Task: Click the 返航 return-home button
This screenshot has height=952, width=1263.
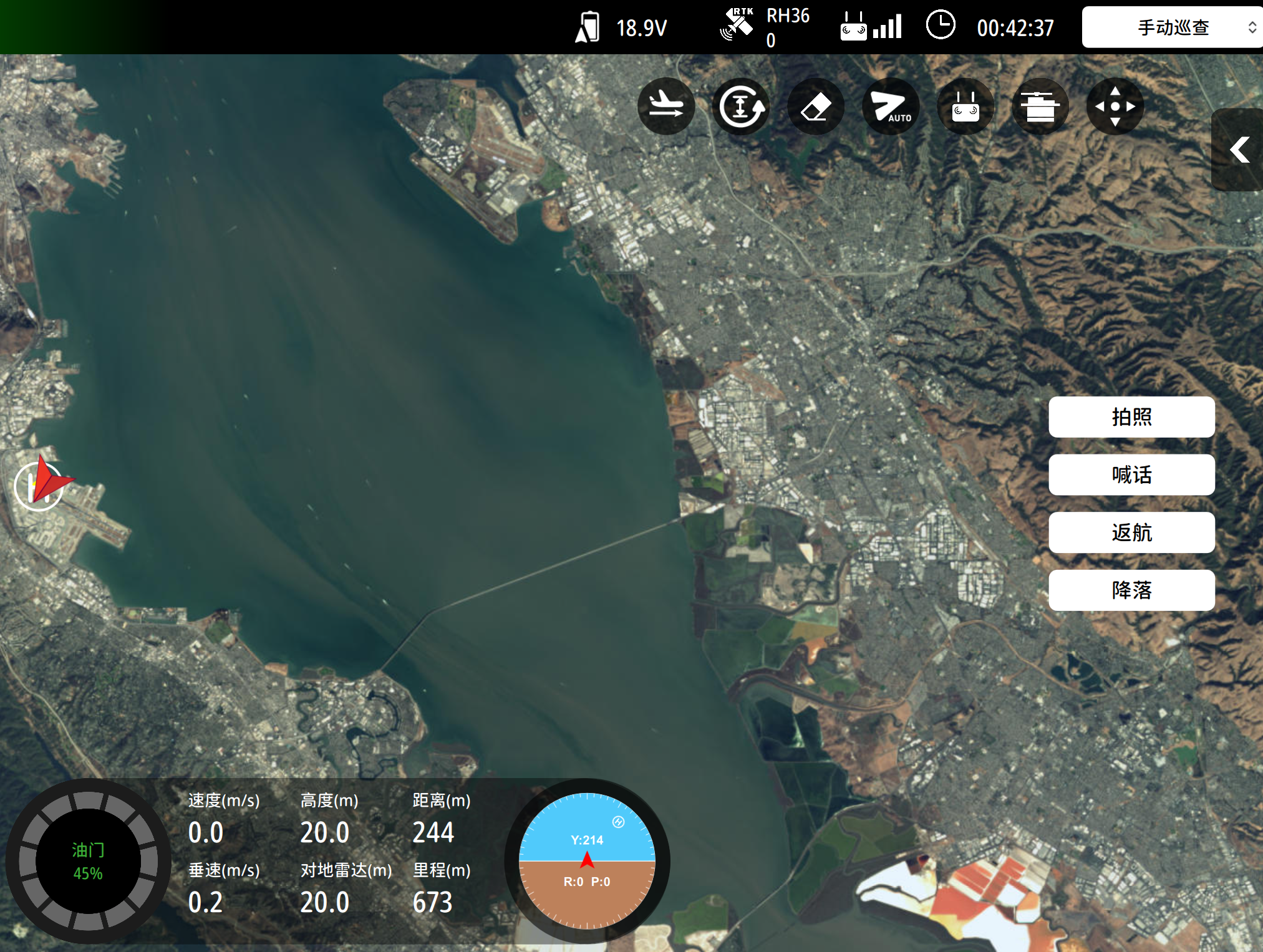Action: [x=1131, y=532]
